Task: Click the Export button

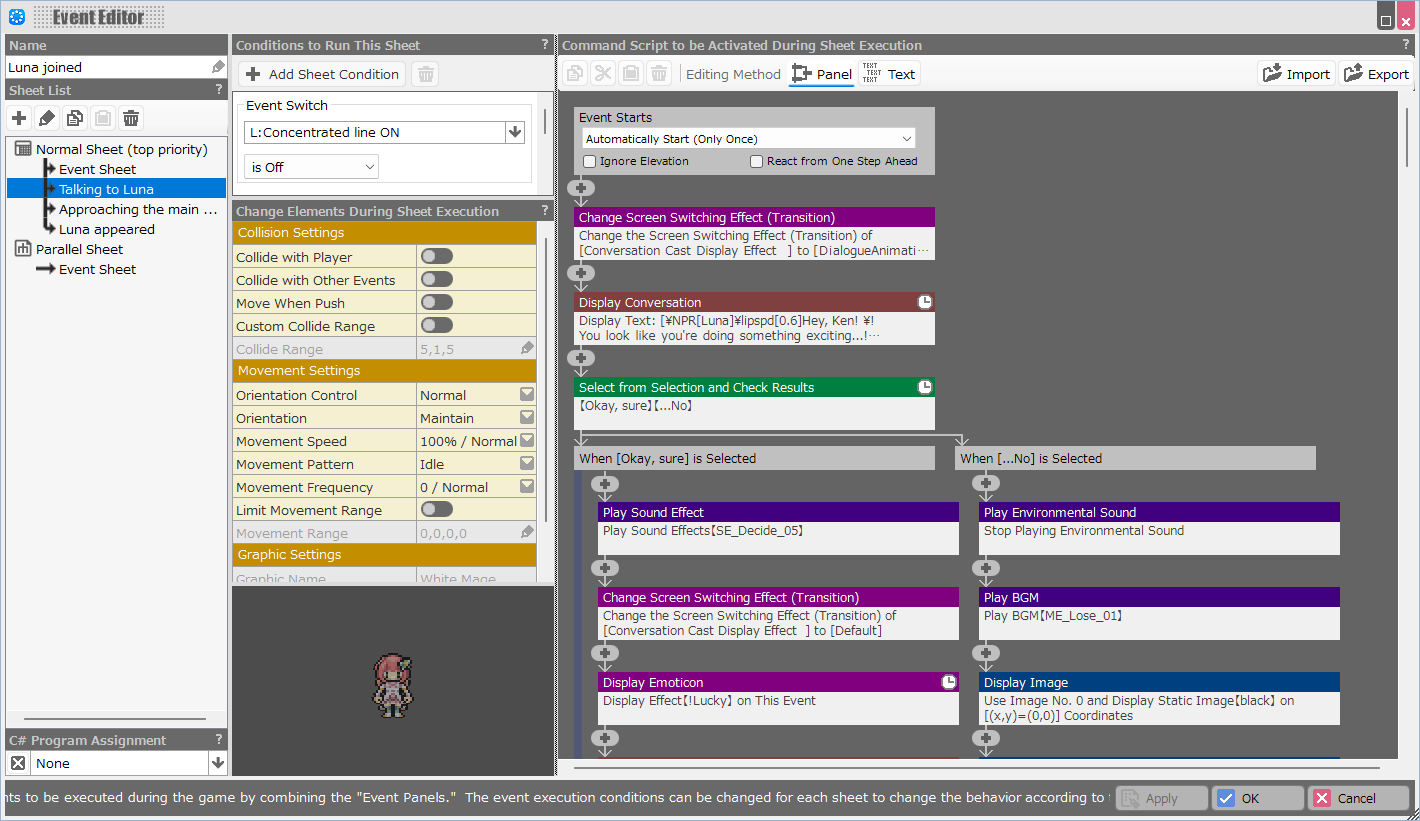Action: (1376, 74)
